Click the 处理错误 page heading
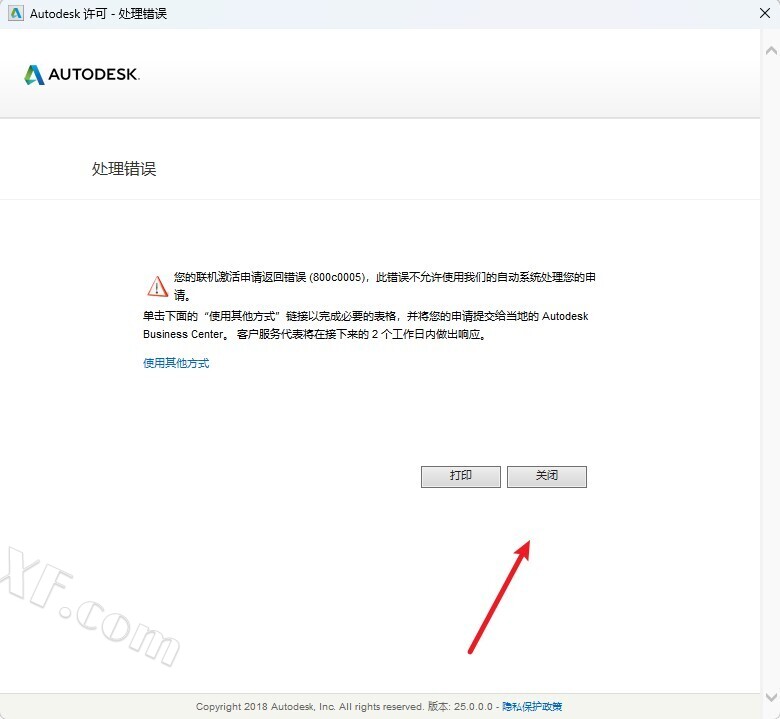Screen dimensions: 780x719 point(124,169)
